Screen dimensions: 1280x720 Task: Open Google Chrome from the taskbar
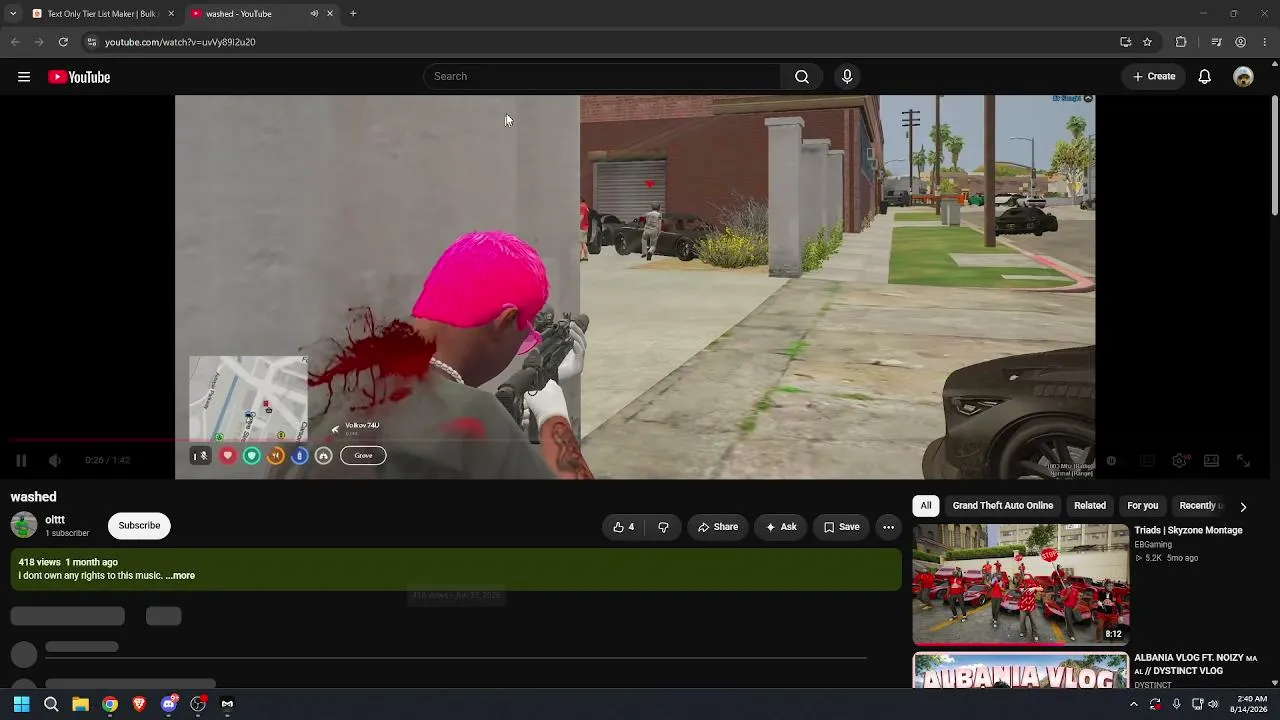[110, 704]
